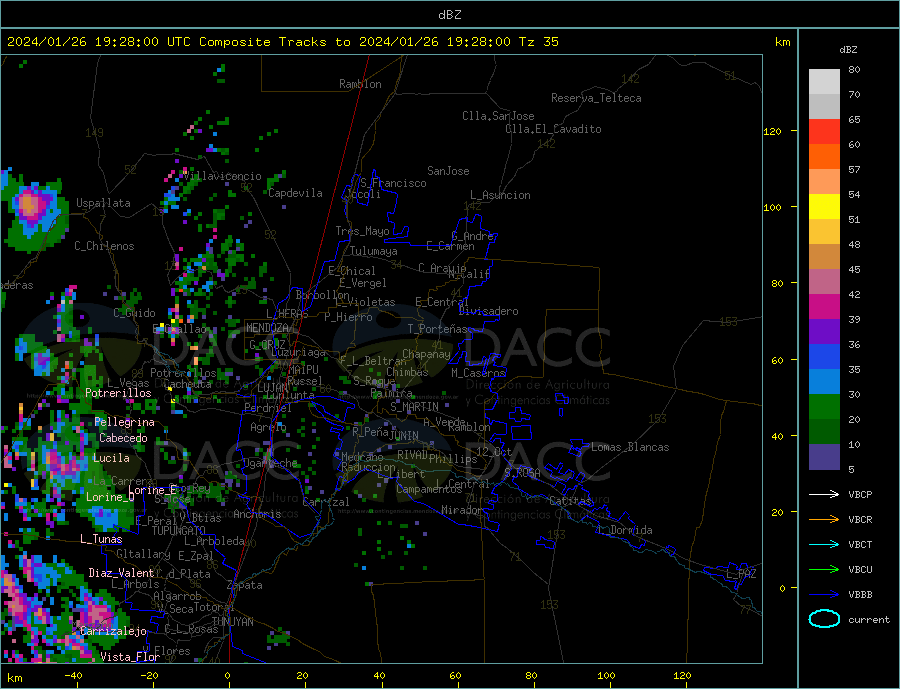Image resolution: width=900 pixels, height=689 pixels.
Task: Click the 'S_MARTIN' map label
Action: coord(414,407)
